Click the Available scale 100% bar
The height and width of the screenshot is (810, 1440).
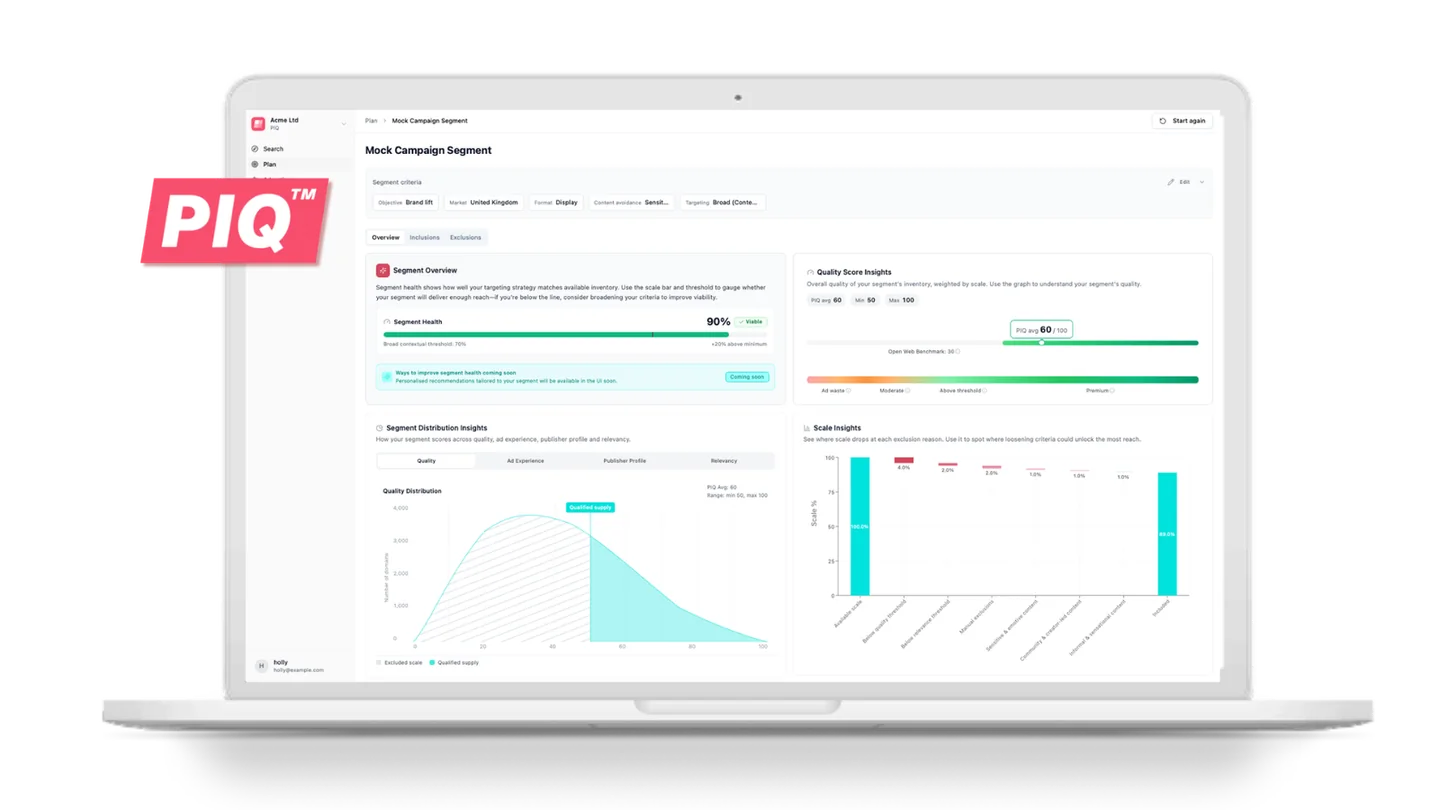860,527
